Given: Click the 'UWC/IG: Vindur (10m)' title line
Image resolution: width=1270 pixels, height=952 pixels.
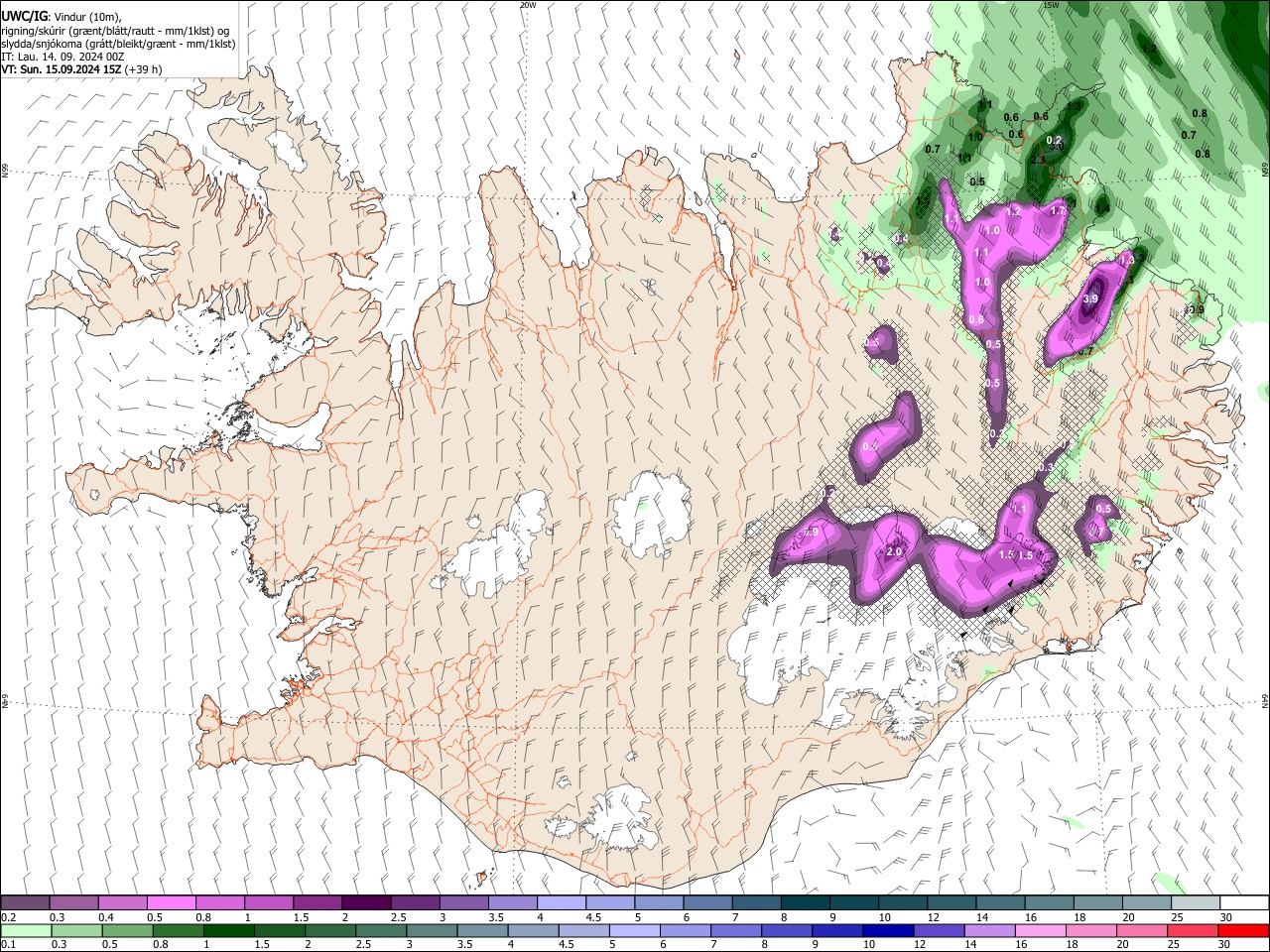Looking at the screenshot, I should [x=62, y=16].
